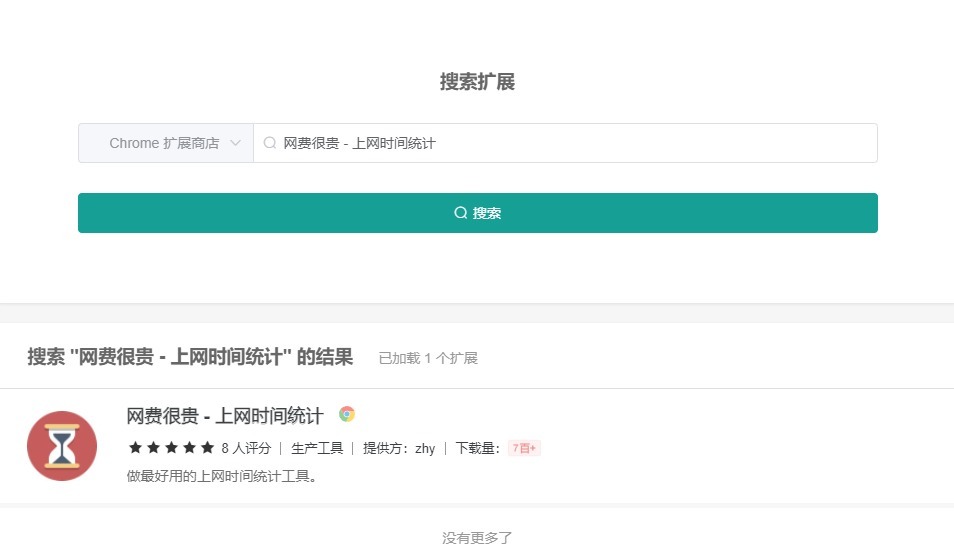Screen dimensions: 954x556
Task: Click the first rating star
Action: point(135,448)
